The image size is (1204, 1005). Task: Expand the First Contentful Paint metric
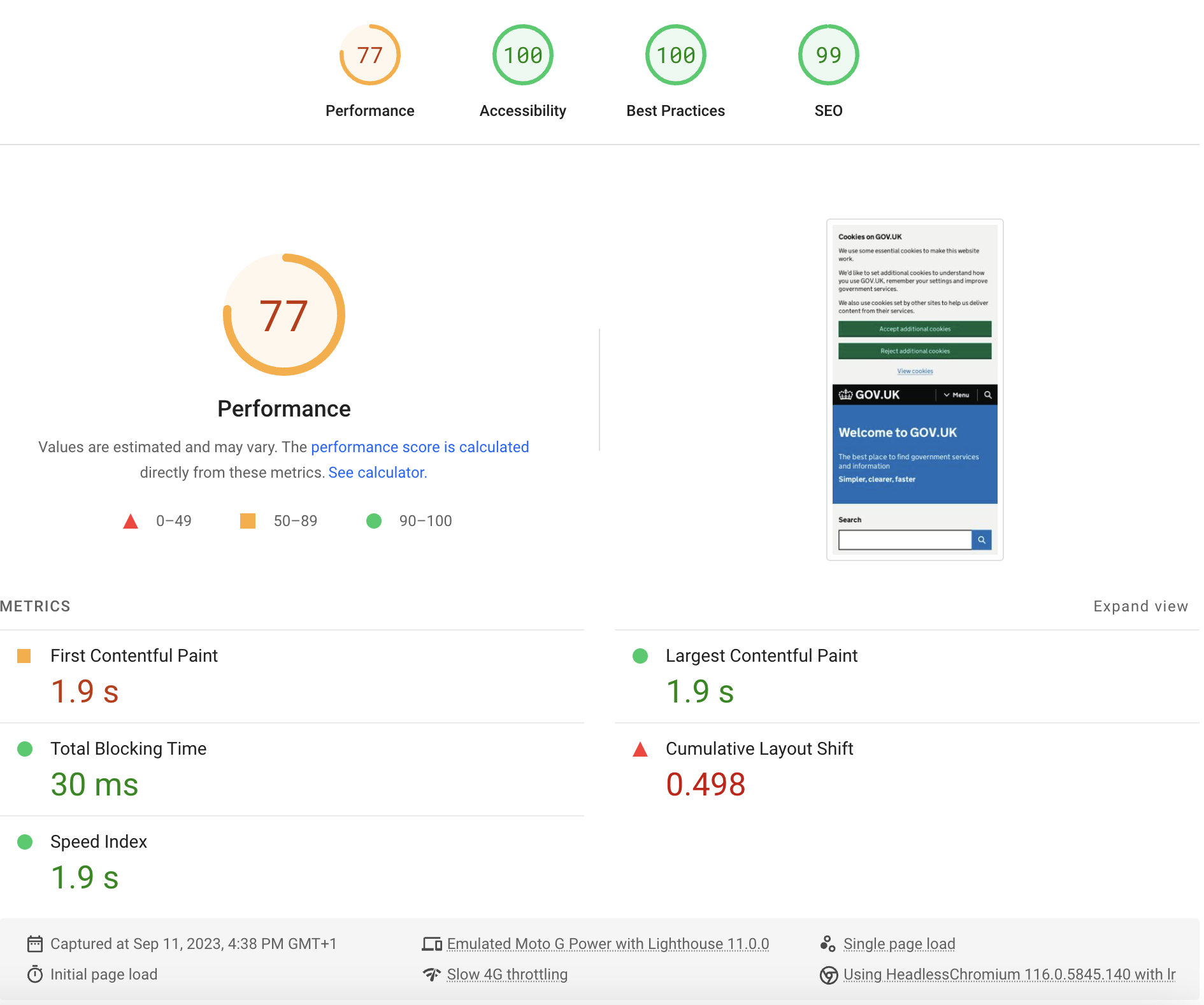134,655
